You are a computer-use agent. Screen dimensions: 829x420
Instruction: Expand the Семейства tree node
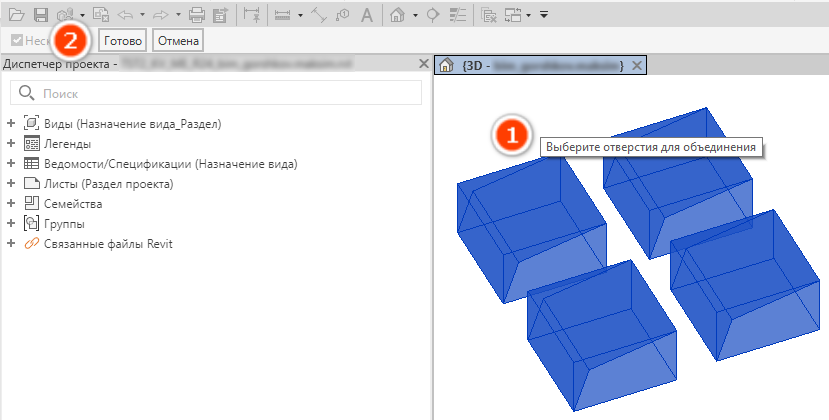pyautogui.click(x=11, y=204)
